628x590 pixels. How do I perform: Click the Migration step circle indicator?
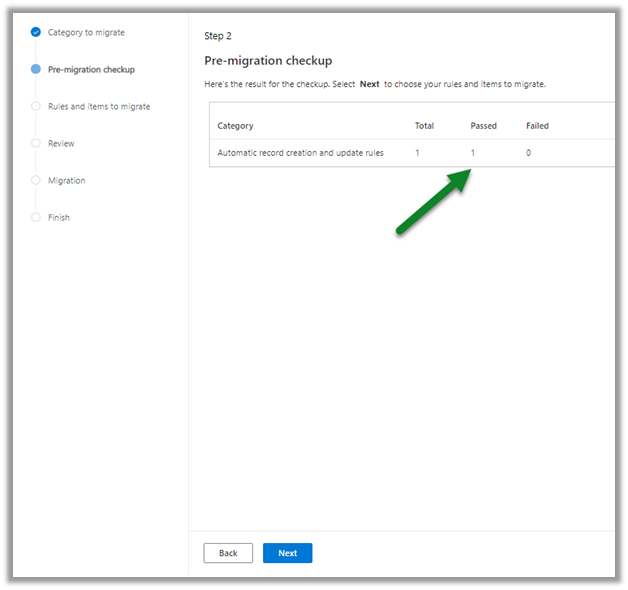pyautogui.click(x=36, y=180)
